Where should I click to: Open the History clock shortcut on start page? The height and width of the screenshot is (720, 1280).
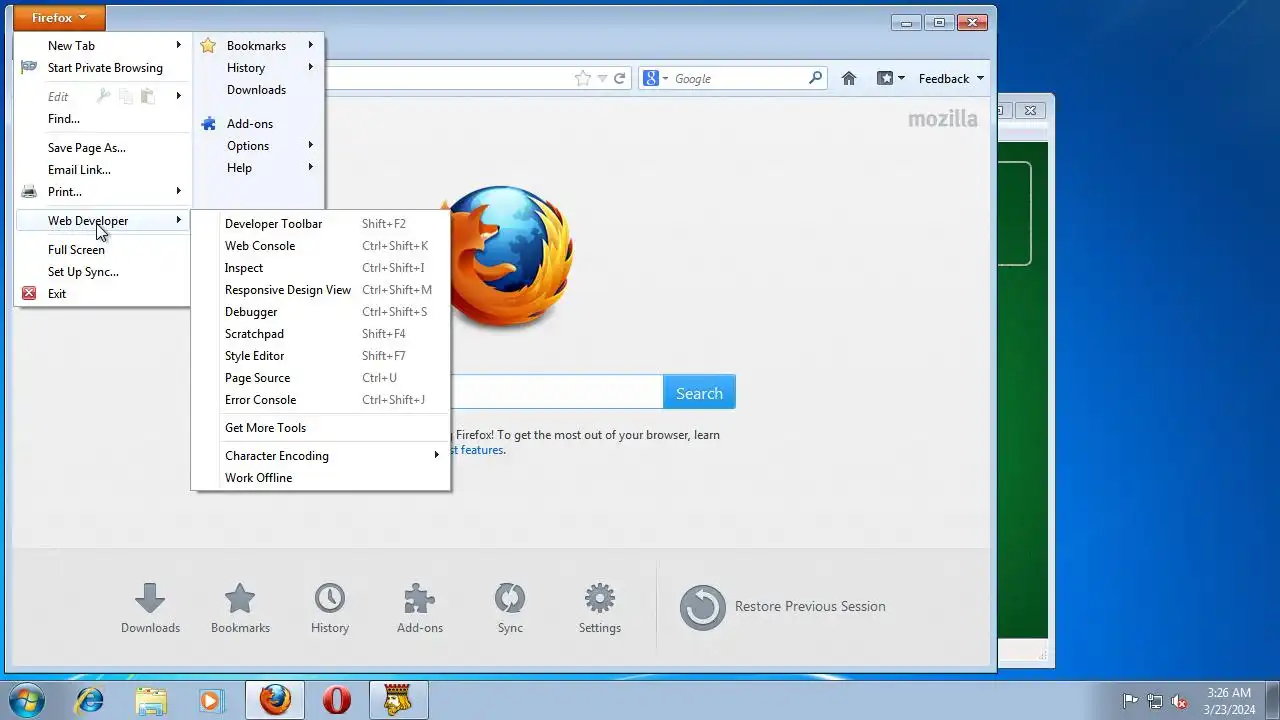(x=330, y=599)
